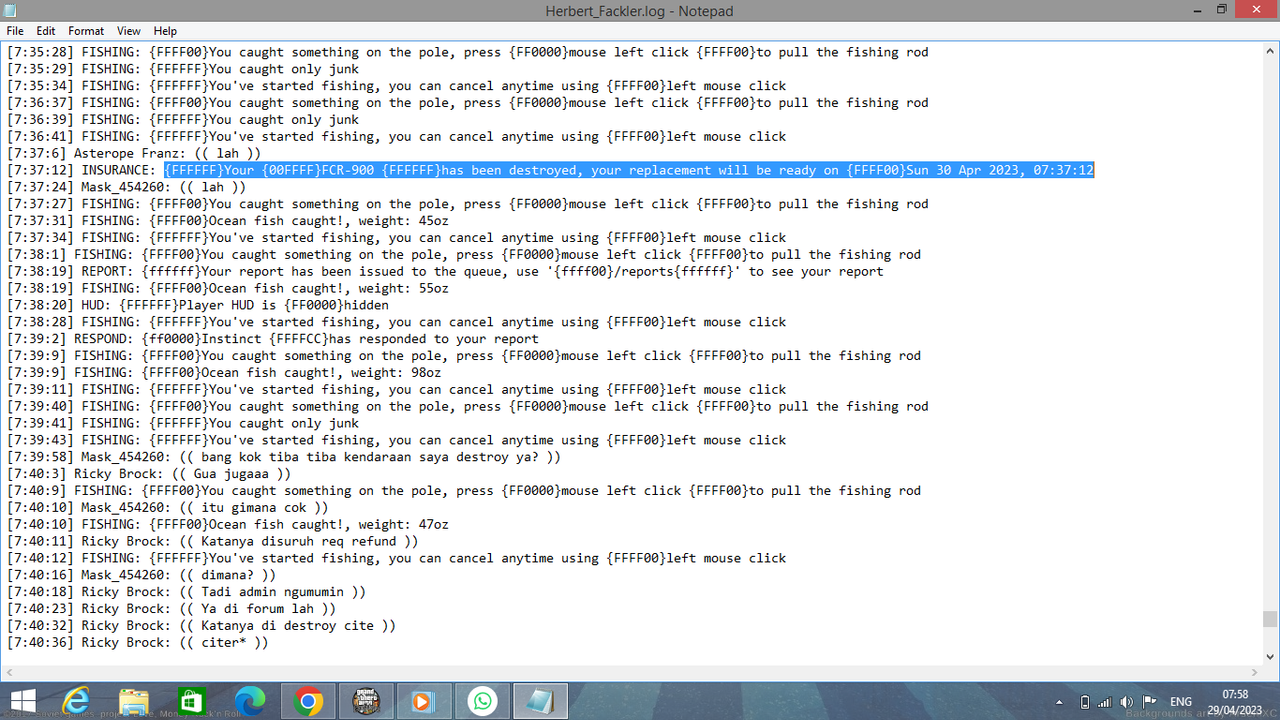
Task: Click the line 'Asterope Franz: (( lah ))'
Action: coord(134,153)
